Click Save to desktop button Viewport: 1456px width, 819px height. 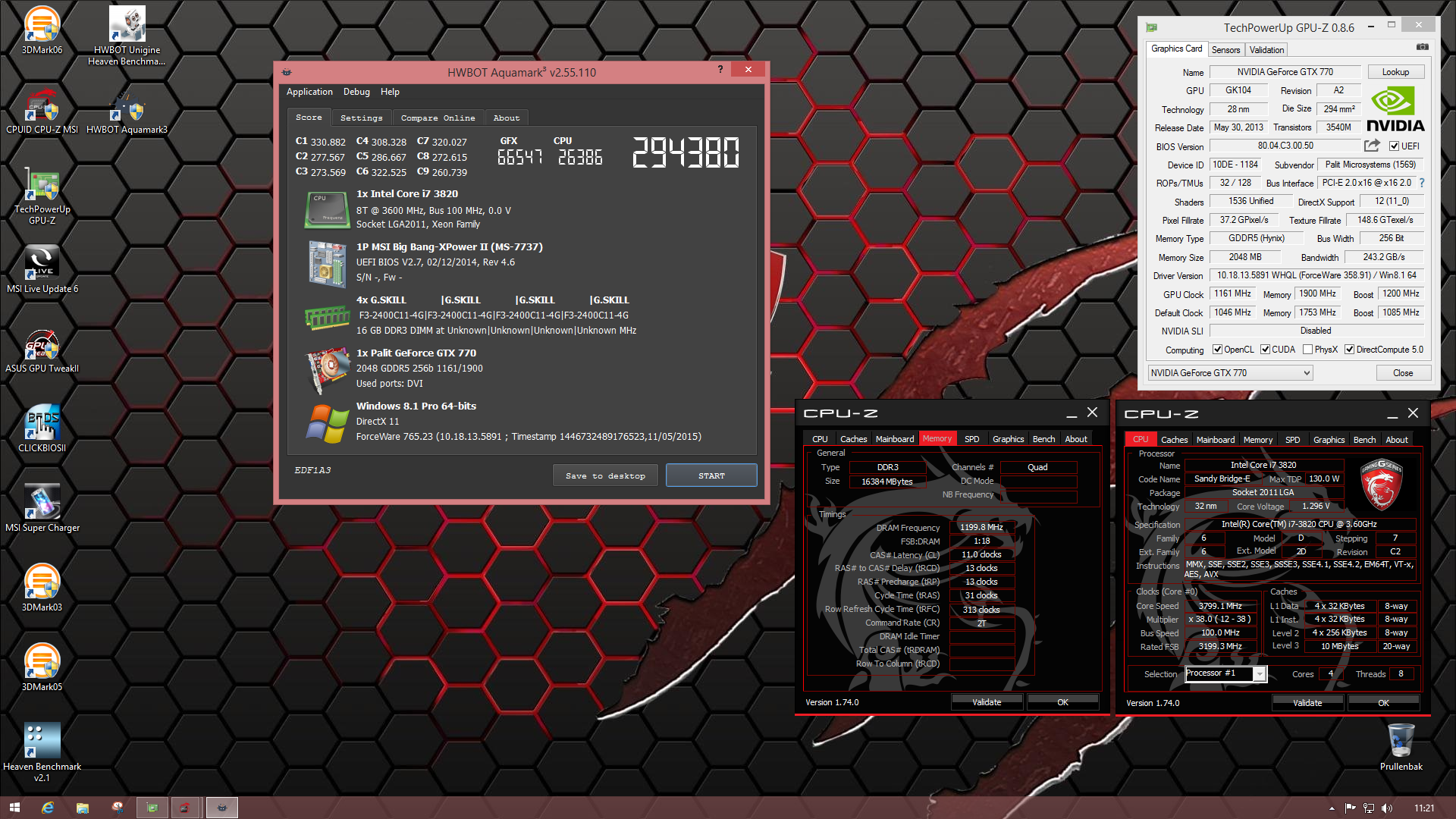pyautogui.click(x=605, y=475)
